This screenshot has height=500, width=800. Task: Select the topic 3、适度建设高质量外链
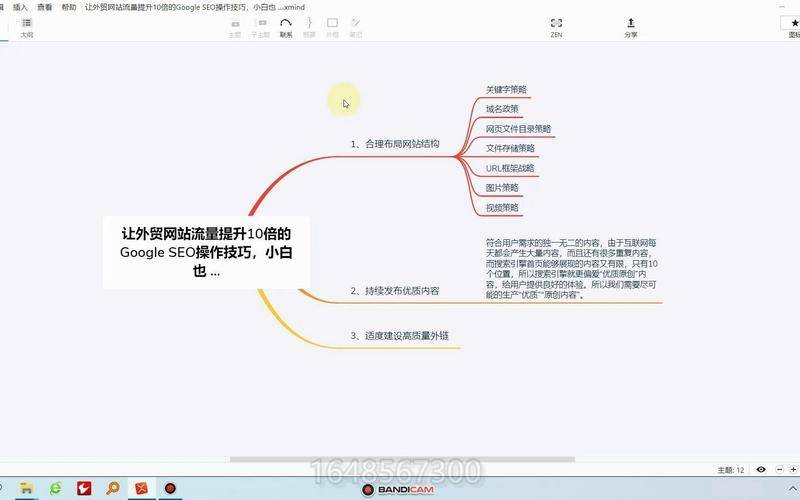click(x=399, y=336)
